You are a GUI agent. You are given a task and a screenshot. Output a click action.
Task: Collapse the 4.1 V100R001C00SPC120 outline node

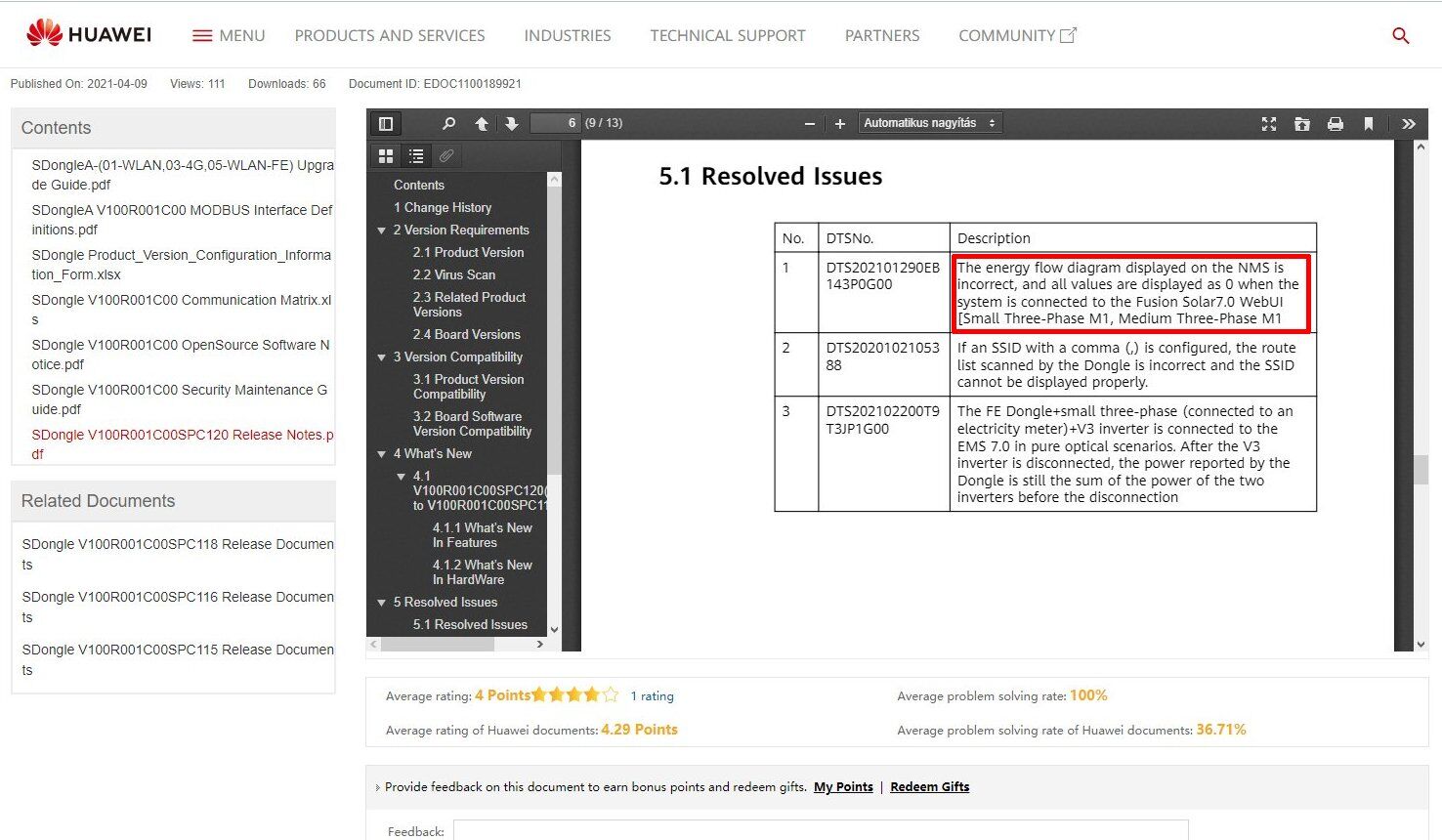pyautogui.click(x=402, y=477)
